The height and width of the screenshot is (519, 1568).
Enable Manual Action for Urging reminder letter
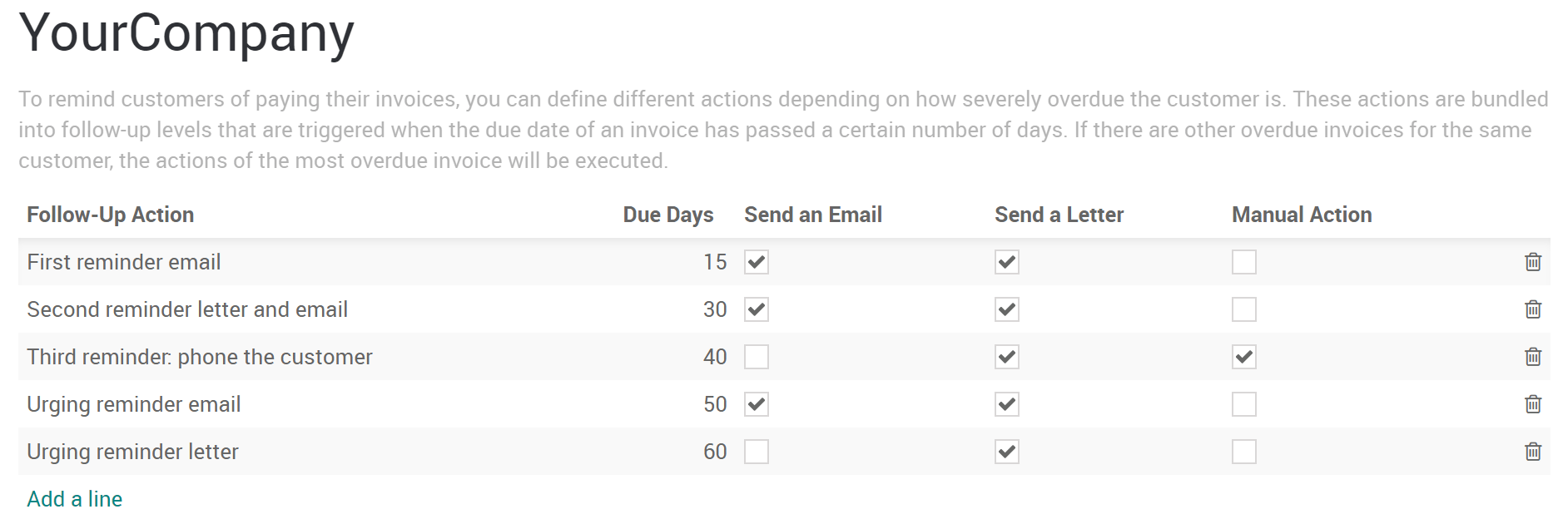[1244, 452]
